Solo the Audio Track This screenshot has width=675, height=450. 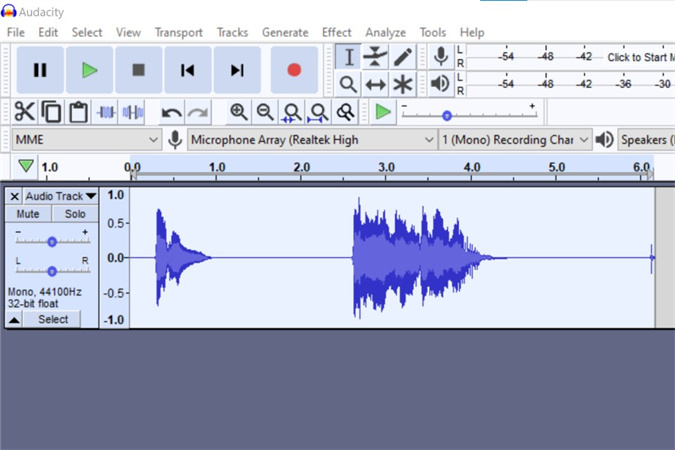coord(75,214)
